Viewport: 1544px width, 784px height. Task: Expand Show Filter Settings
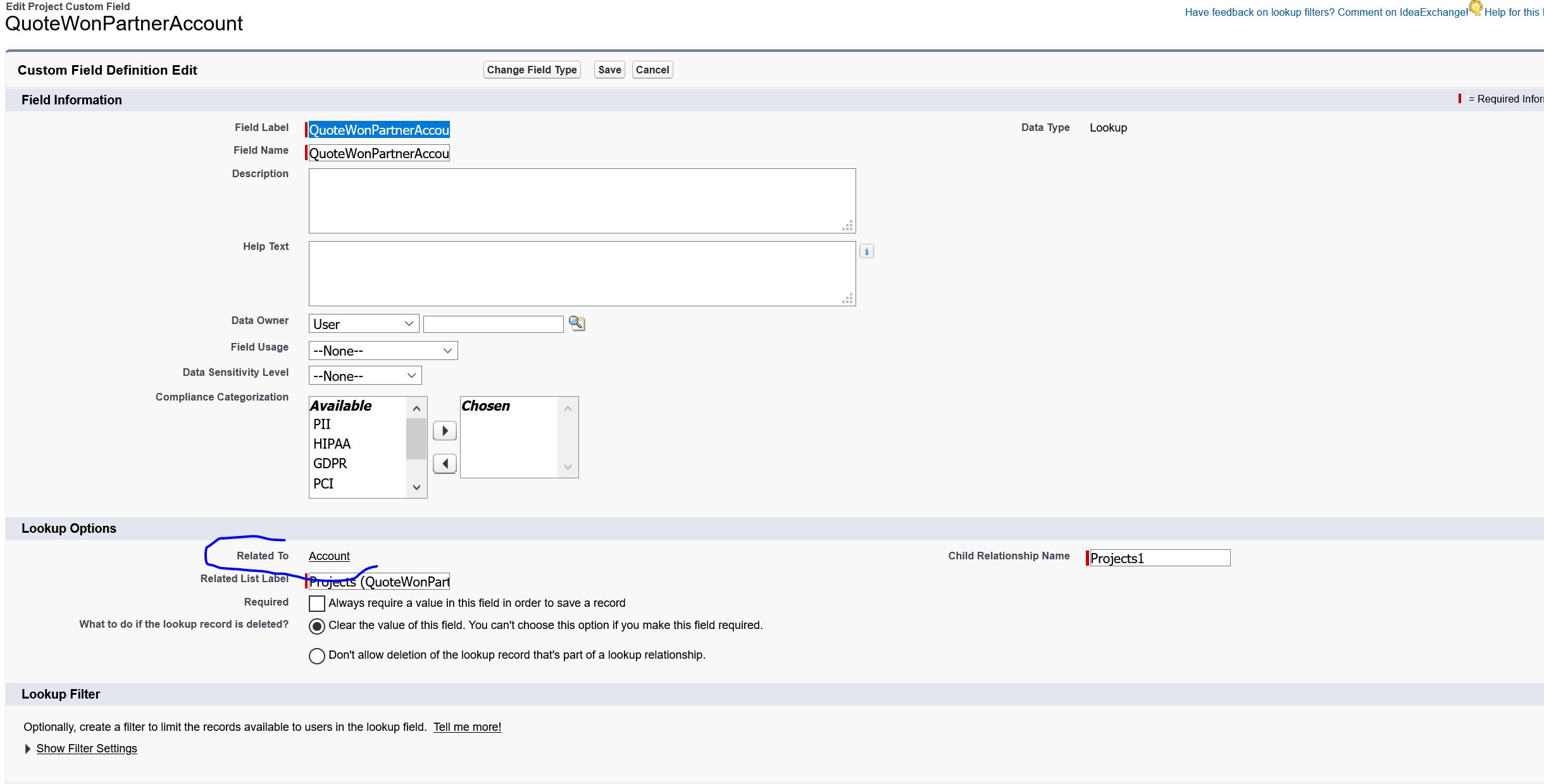point(86,749)
